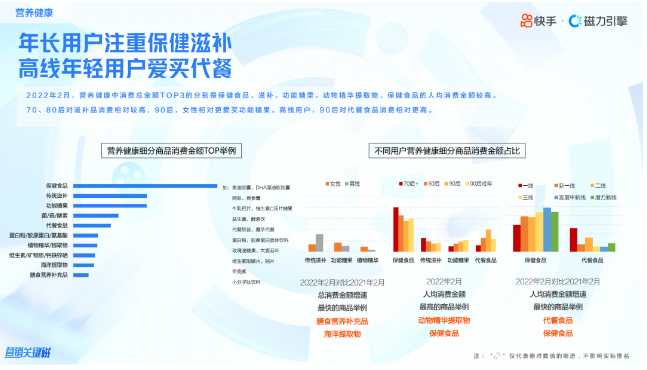Click the 保健食品 label in the TOP bar chart
The width and height of the screenshot is (647, 370).
[x=57, y=186]
